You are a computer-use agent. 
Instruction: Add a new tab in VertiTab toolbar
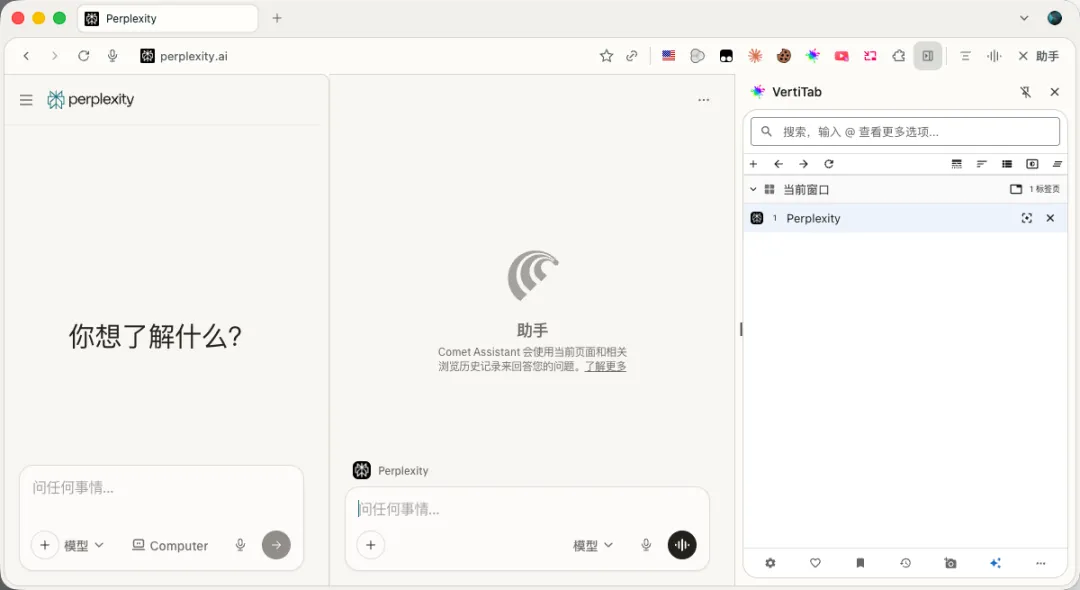click(754, 164)
